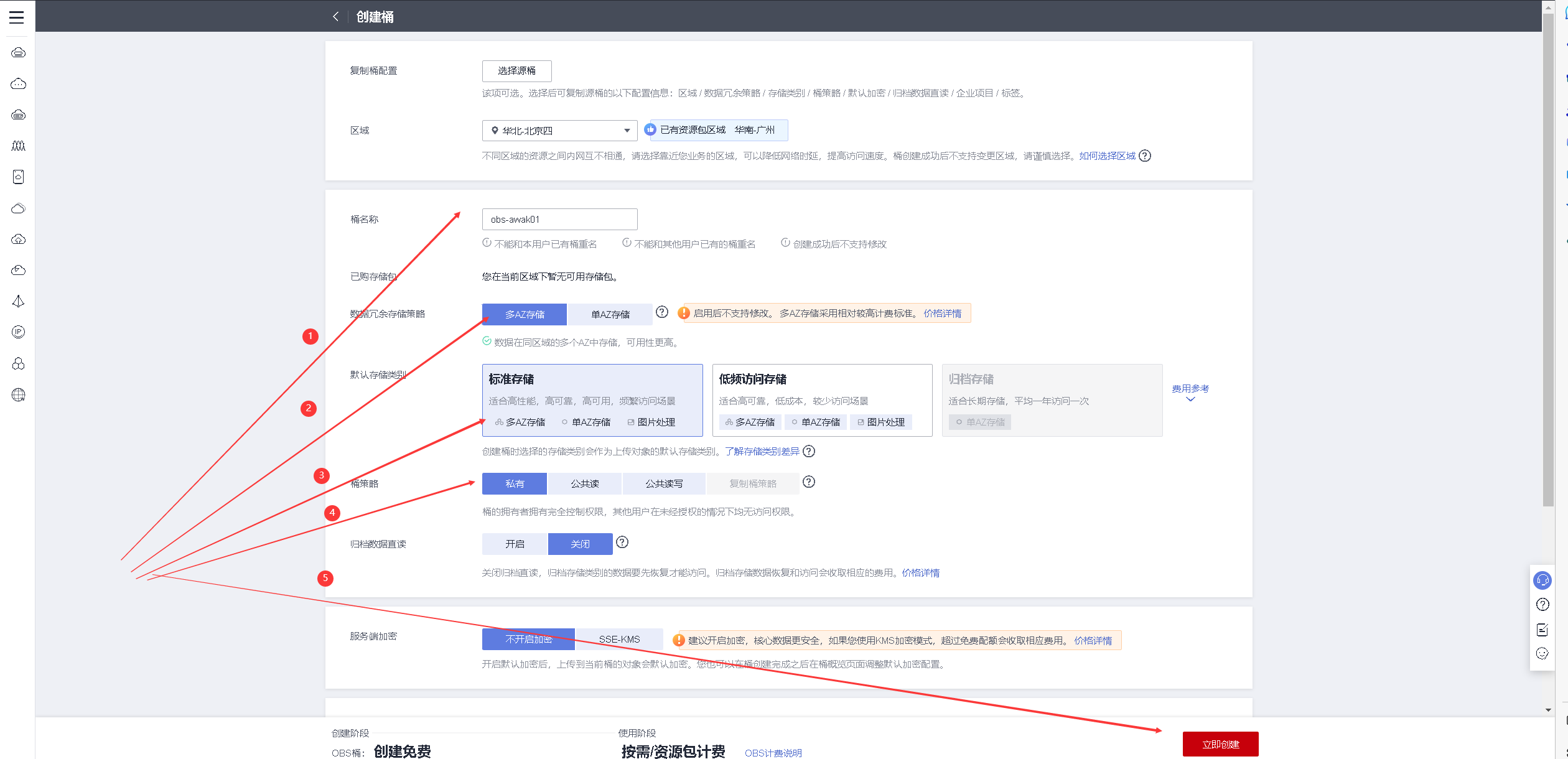This screenshot has height=759, width=1568.
Task: Click the help icon beside 单AZ存储 button
Action: click(662, 312)
